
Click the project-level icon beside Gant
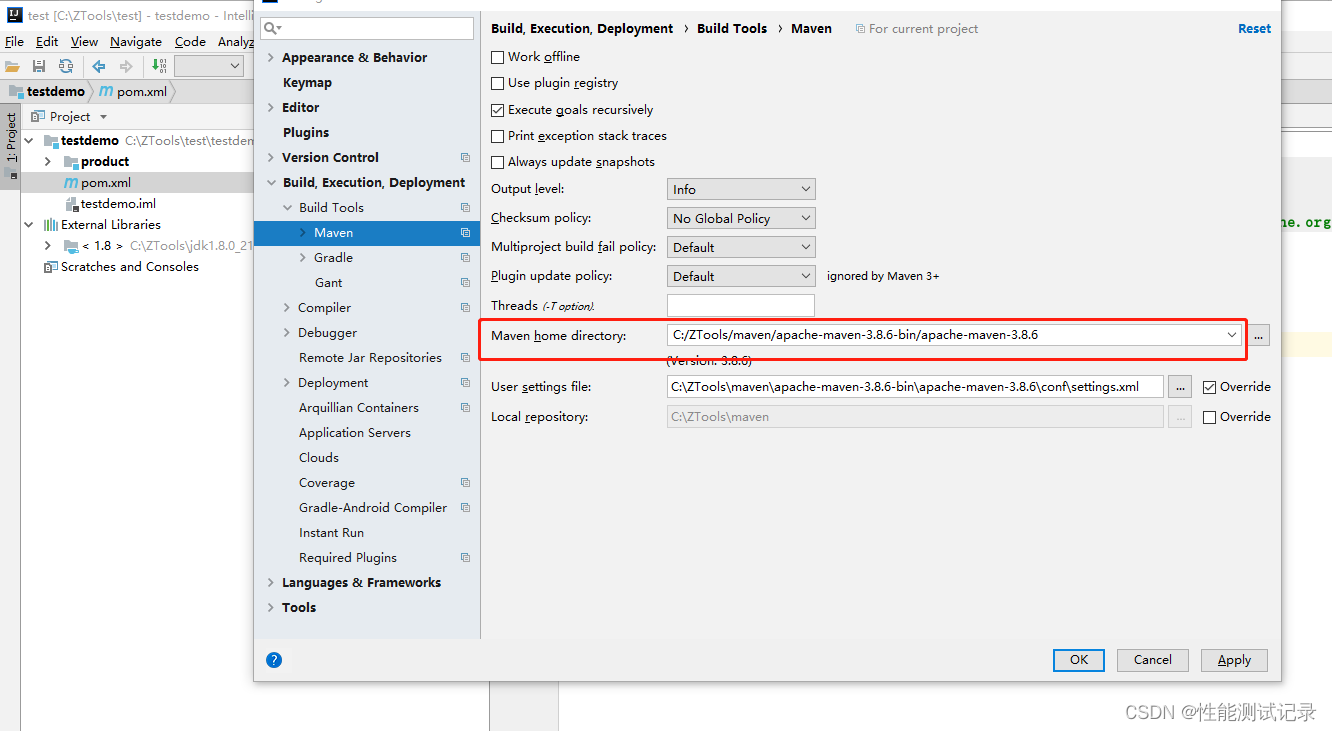tap(465, 283)
